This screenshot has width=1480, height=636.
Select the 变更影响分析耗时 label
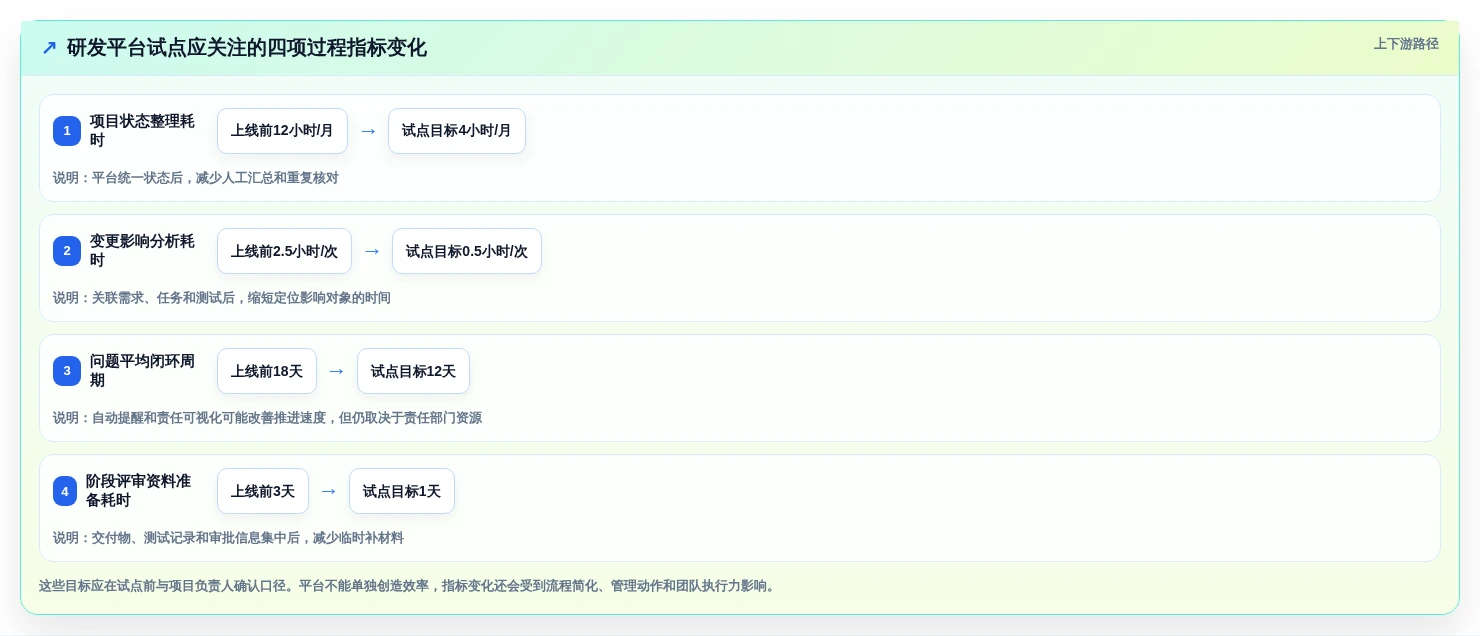pyautogui.click(x=144, y=251)
